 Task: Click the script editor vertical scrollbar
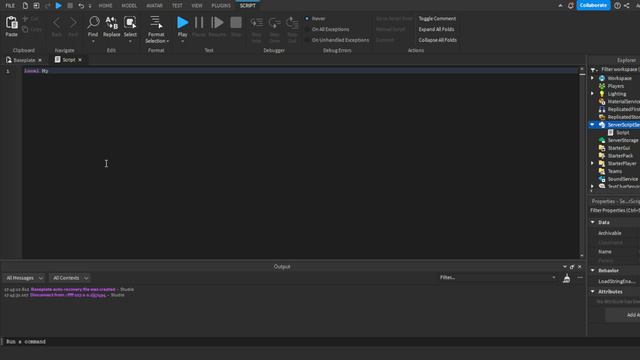(582, 162)
